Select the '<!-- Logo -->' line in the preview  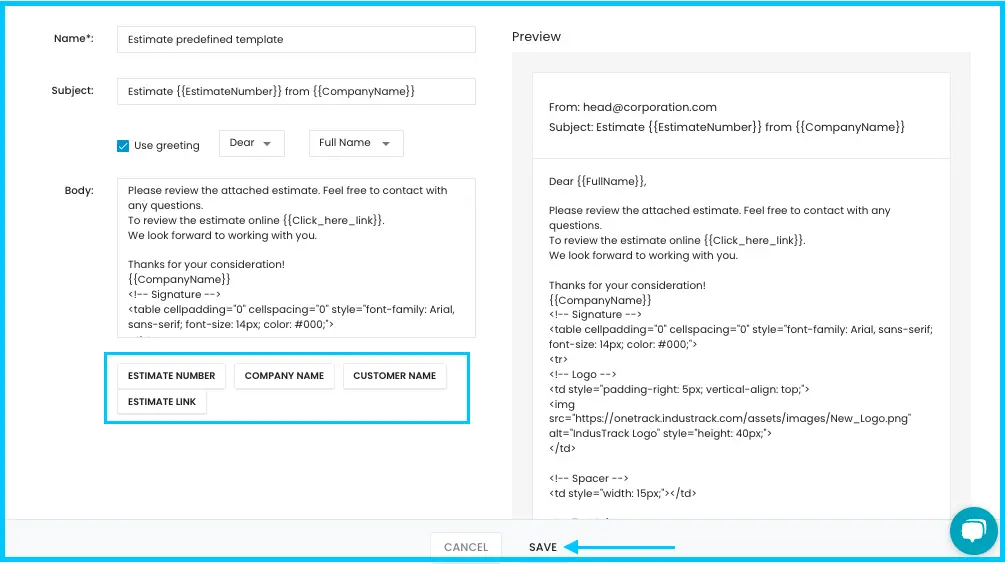(582, 374)
